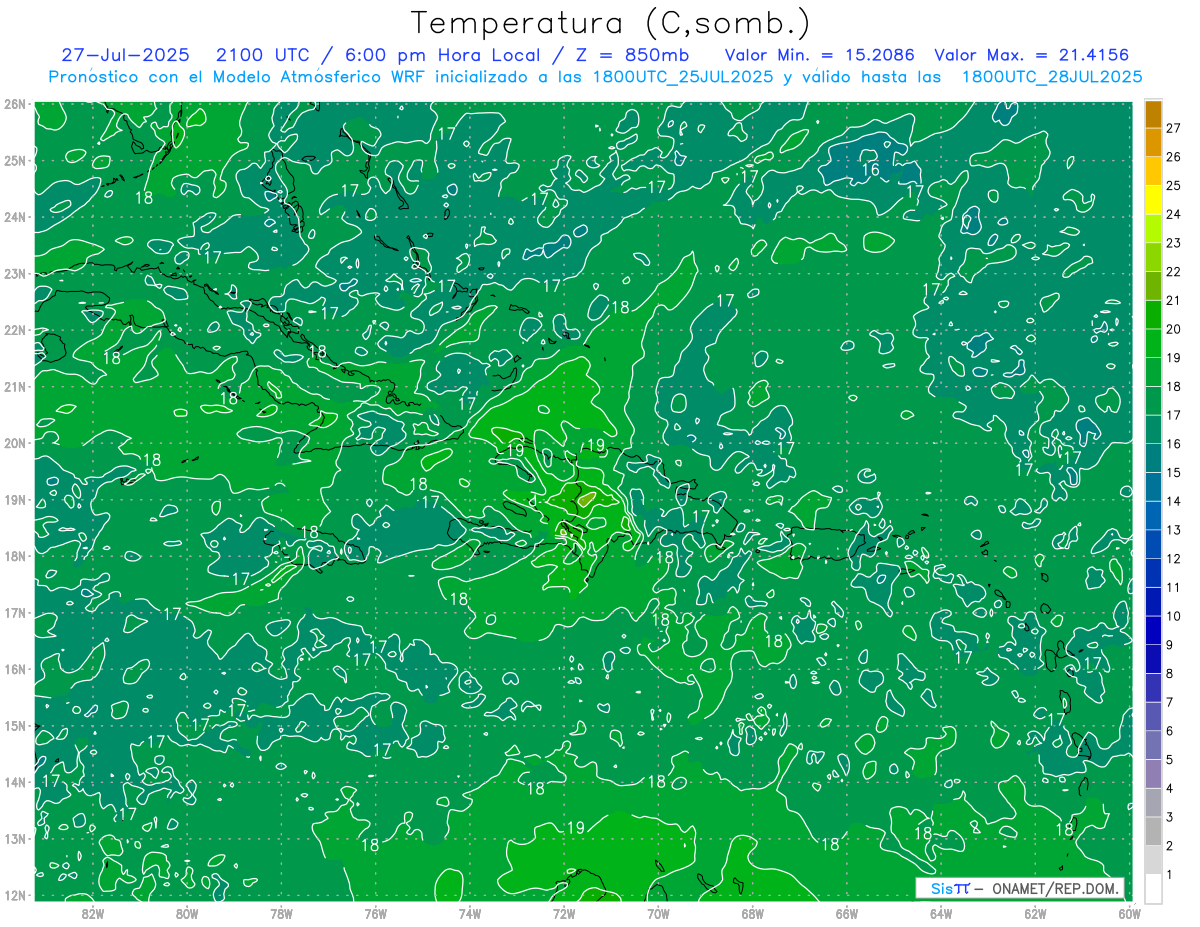Click the '76W' longitude axis label
This screenshot has height=927, width=1200.
click(x=375, y=912)
